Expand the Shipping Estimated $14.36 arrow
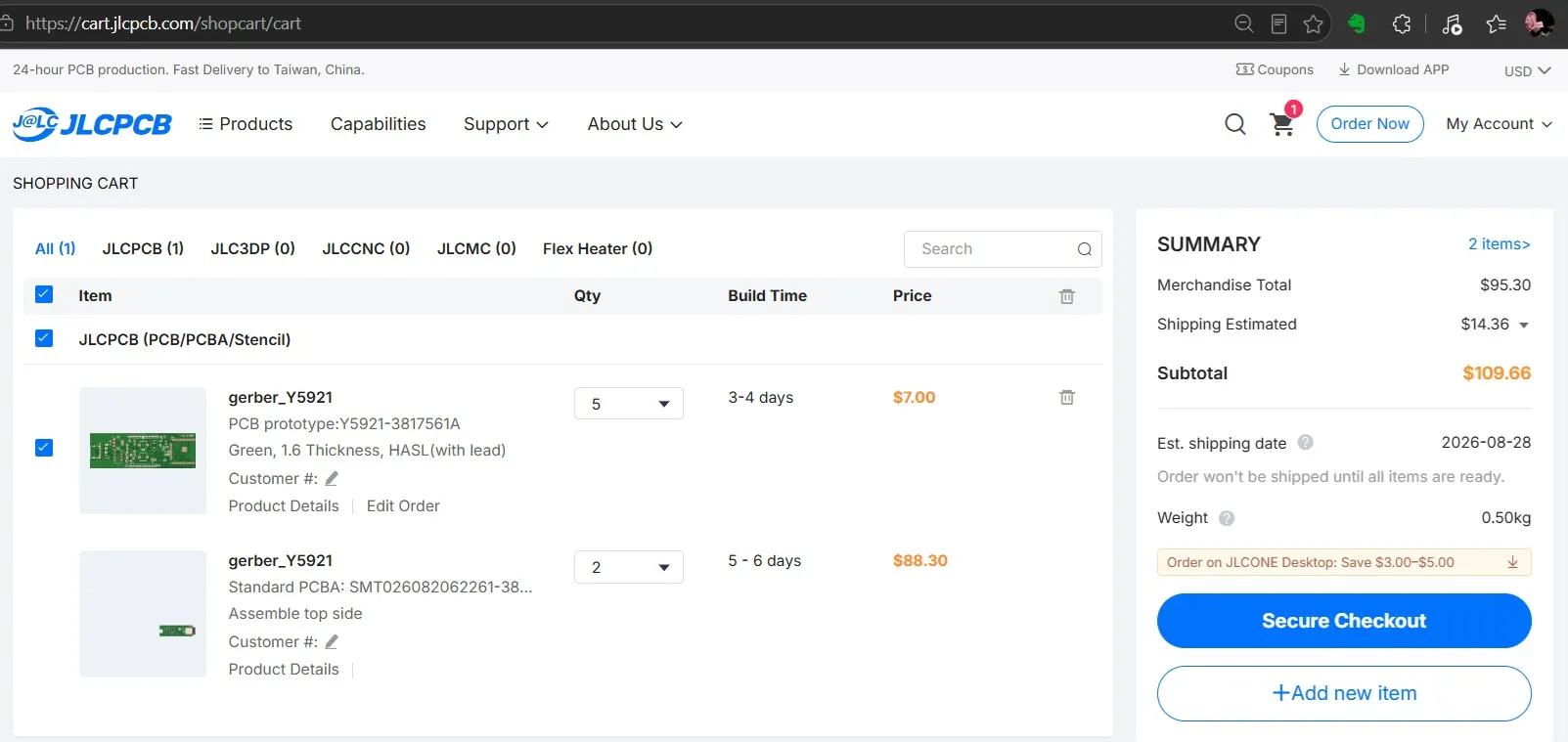Image resolution: width=1568 pixels, height=742 pixels. [x=1524, y=326]
